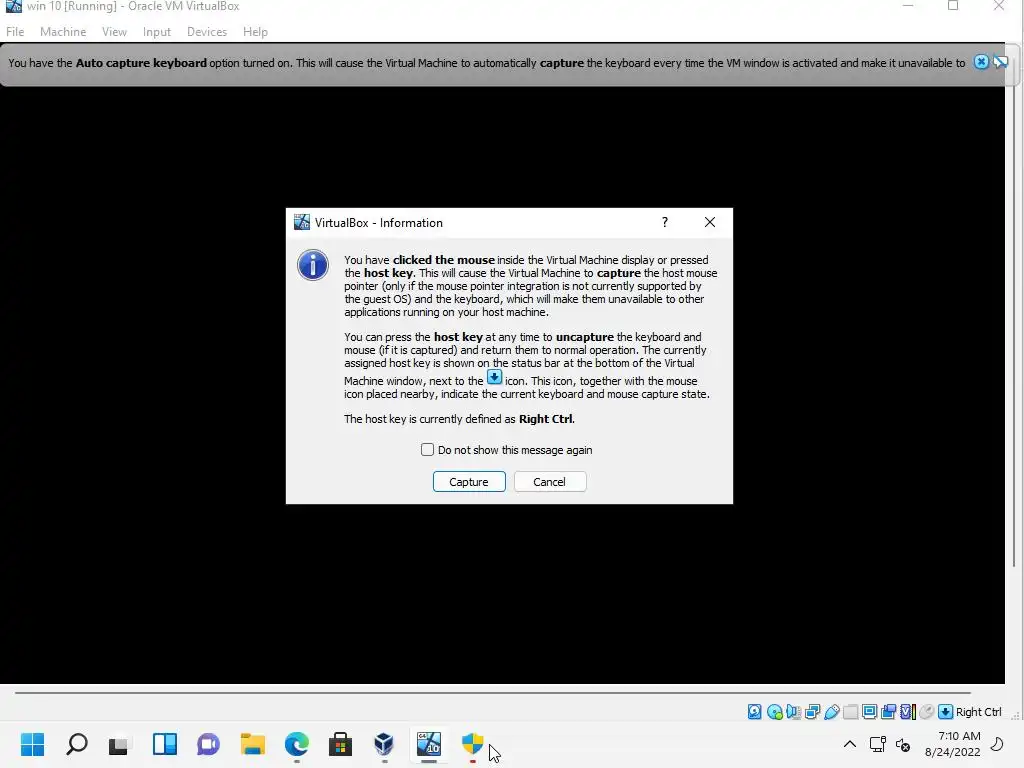
Task: Minimize the VirtualBox VM window
Action: click(908, 6)
